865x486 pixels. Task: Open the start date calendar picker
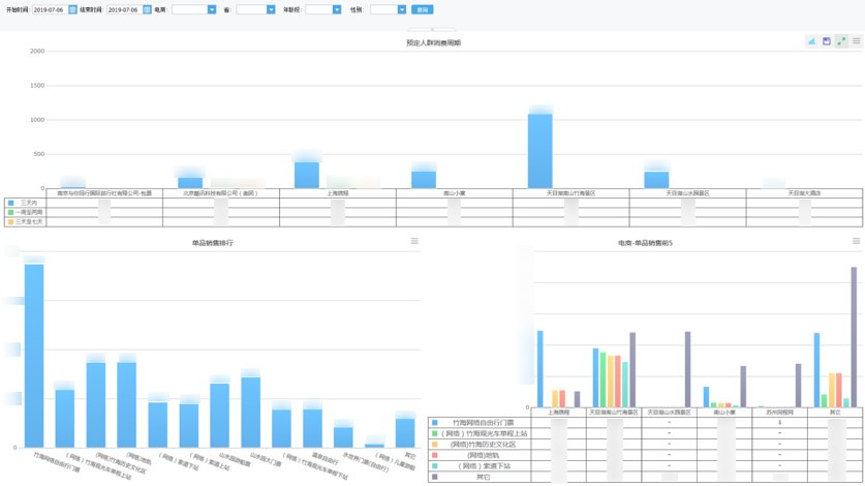coord(73,9)
